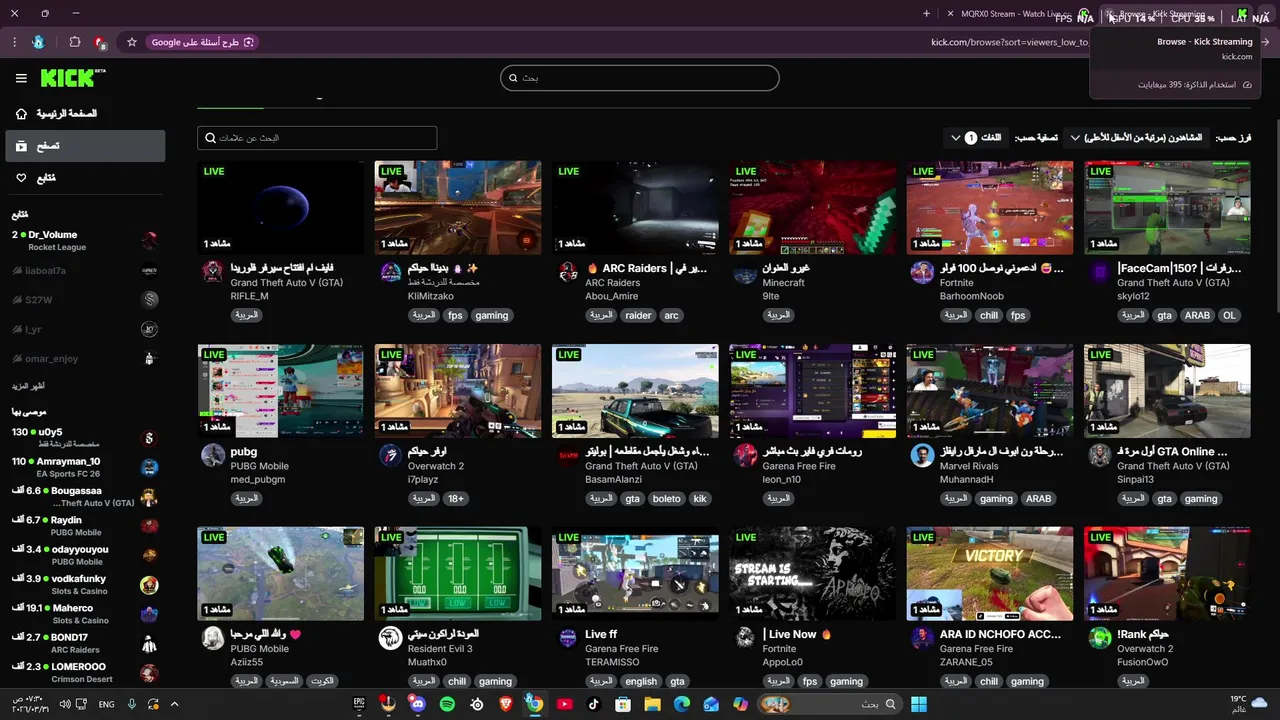Image resolution: width=1280 pixels, height=720 pixels.
Task: Click the med_pubgm channel avatar
Action: click(x=213, y=455)
